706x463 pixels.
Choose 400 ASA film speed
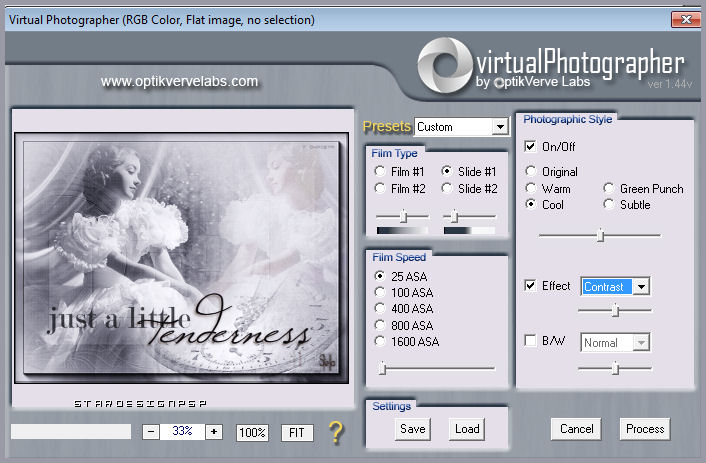click(380, 308)
